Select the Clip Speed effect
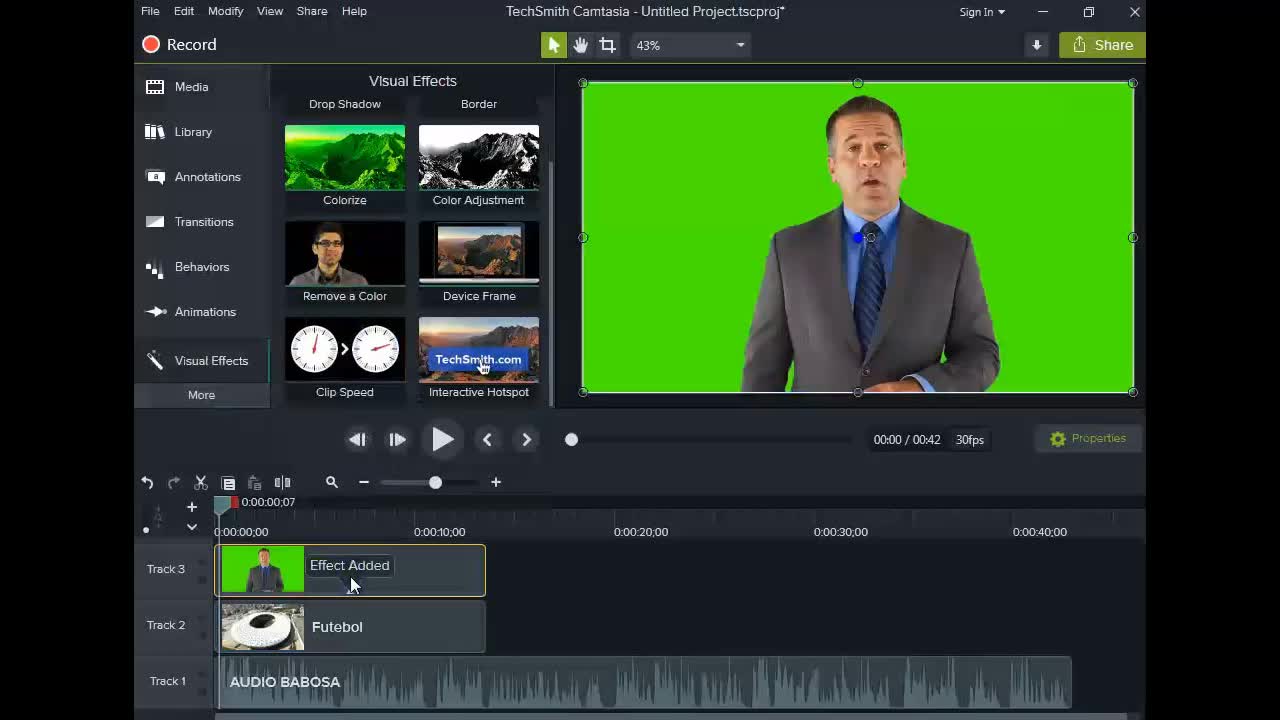 [x=345, y=349]
